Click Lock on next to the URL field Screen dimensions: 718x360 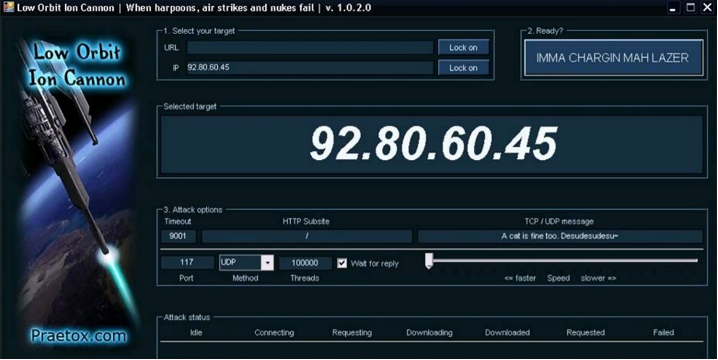pyautogui.click(x=463, y=47)
